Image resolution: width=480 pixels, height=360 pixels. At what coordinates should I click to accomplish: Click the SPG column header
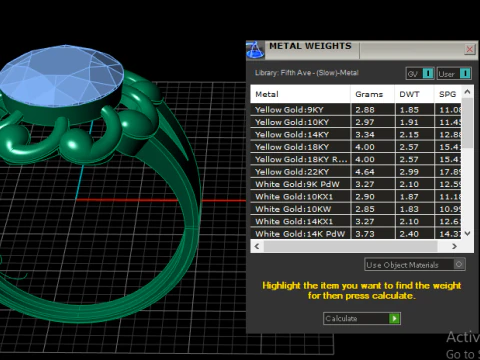pyautogui.click(x=448, y=94)
